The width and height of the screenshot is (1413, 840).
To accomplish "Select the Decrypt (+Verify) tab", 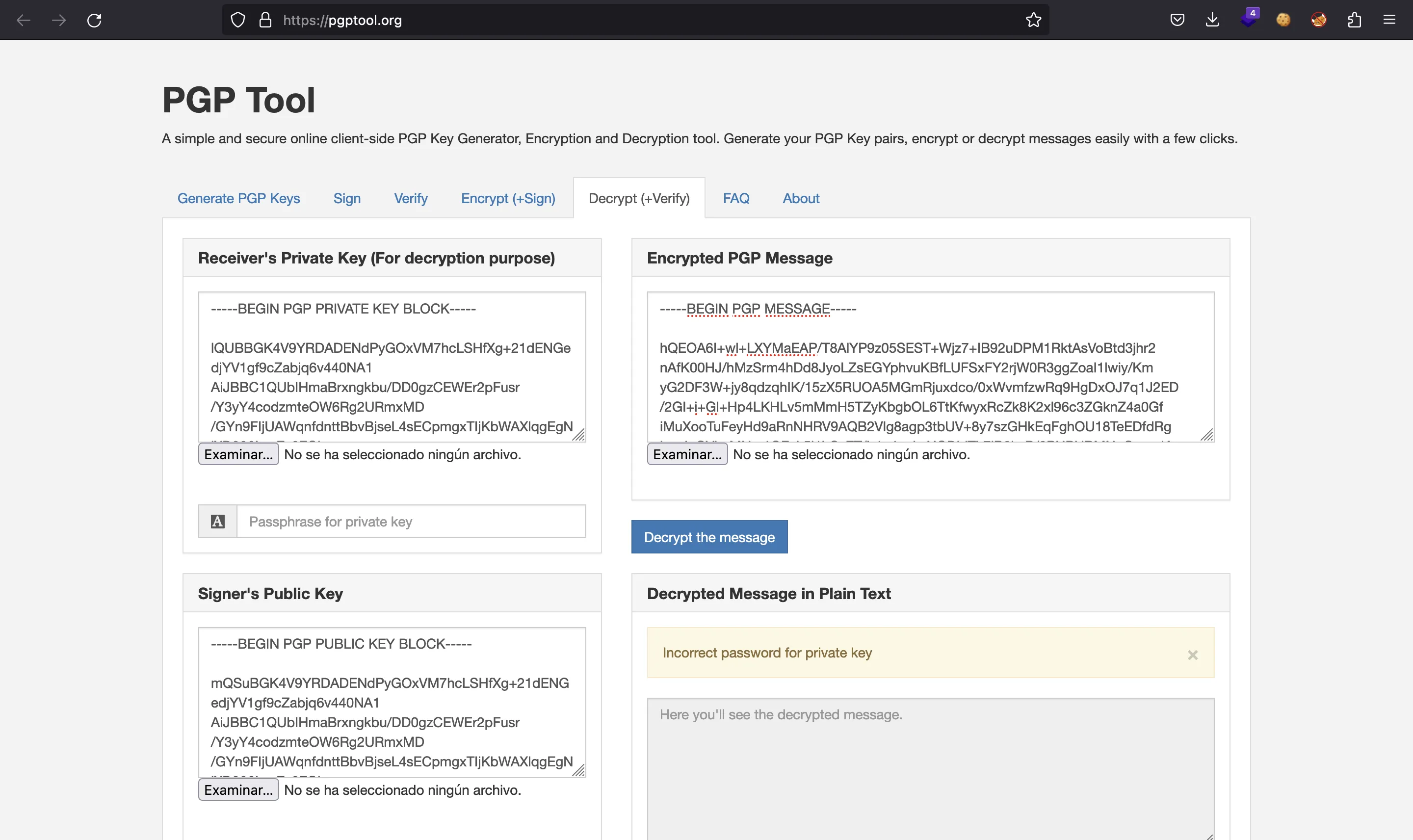I will (x=639, y=199).
